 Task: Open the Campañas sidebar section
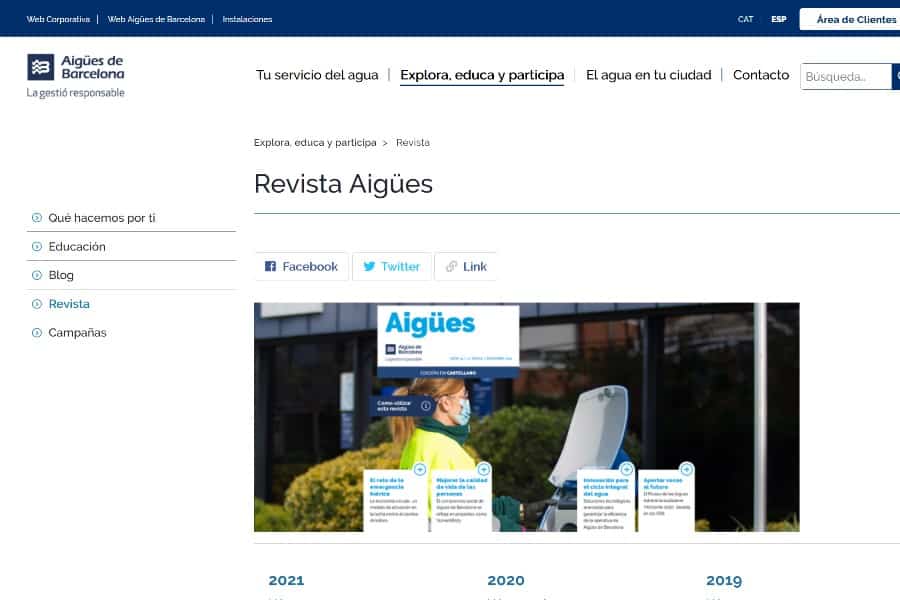tap(77, 333)
